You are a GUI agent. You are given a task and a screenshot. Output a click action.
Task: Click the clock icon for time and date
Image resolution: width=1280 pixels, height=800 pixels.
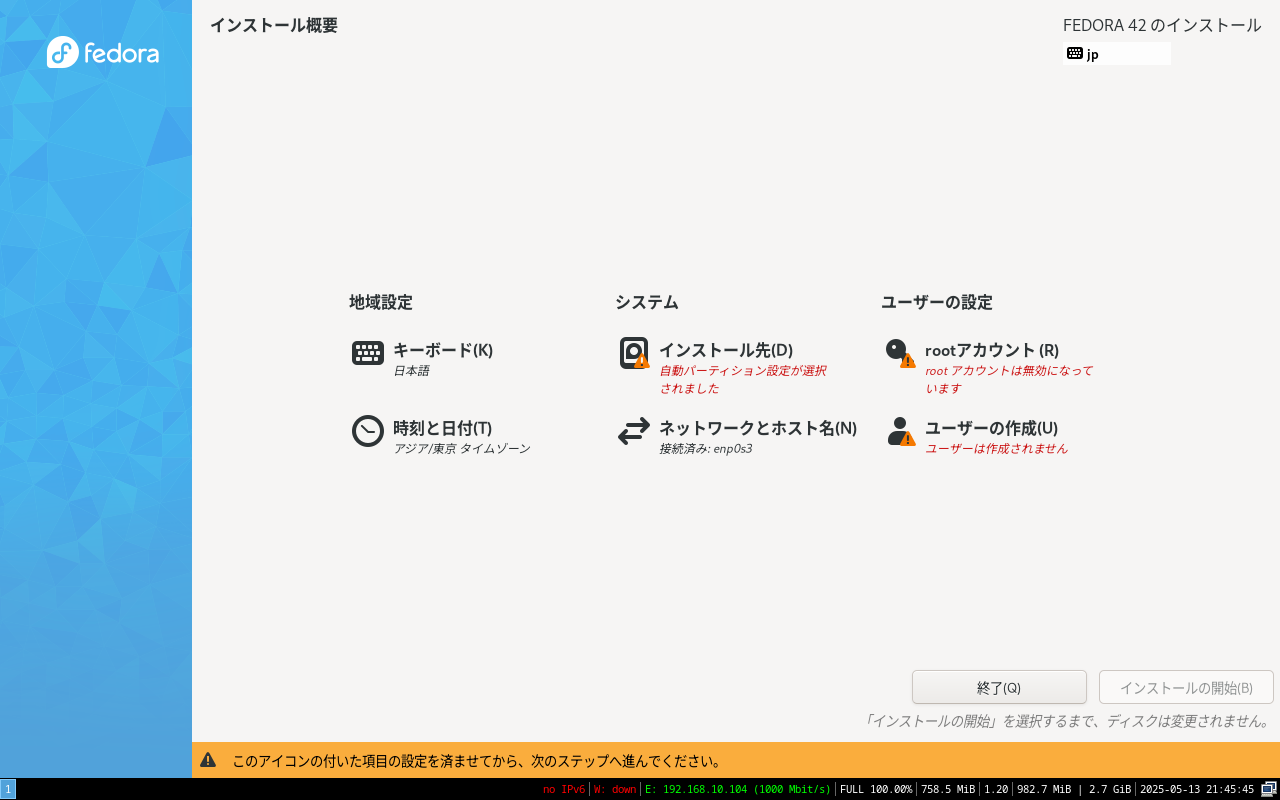pyautogui.click(x=368, y=431)
